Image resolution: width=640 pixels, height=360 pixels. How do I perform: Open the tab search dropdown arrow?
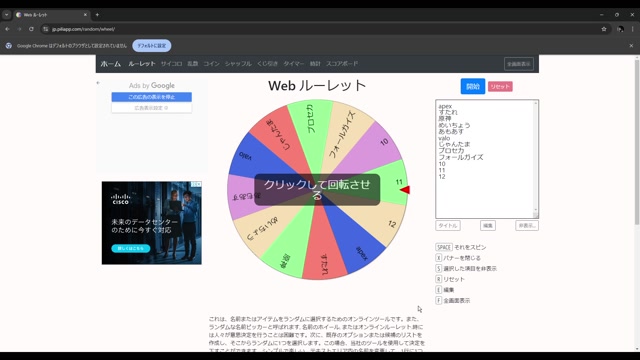(7, 15)
